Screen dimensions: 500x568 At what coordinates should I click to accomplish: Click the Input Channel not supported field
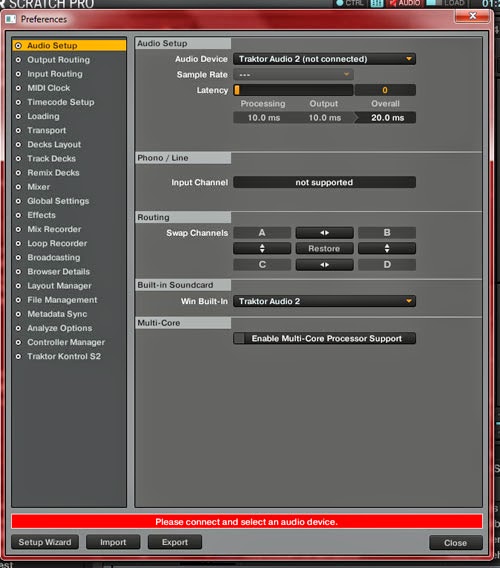[x=324, y=183]
